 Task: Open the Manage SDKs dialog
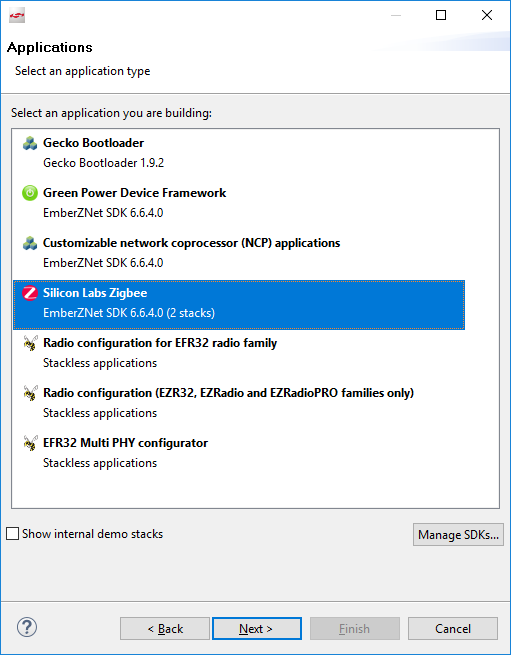point(458,535)
